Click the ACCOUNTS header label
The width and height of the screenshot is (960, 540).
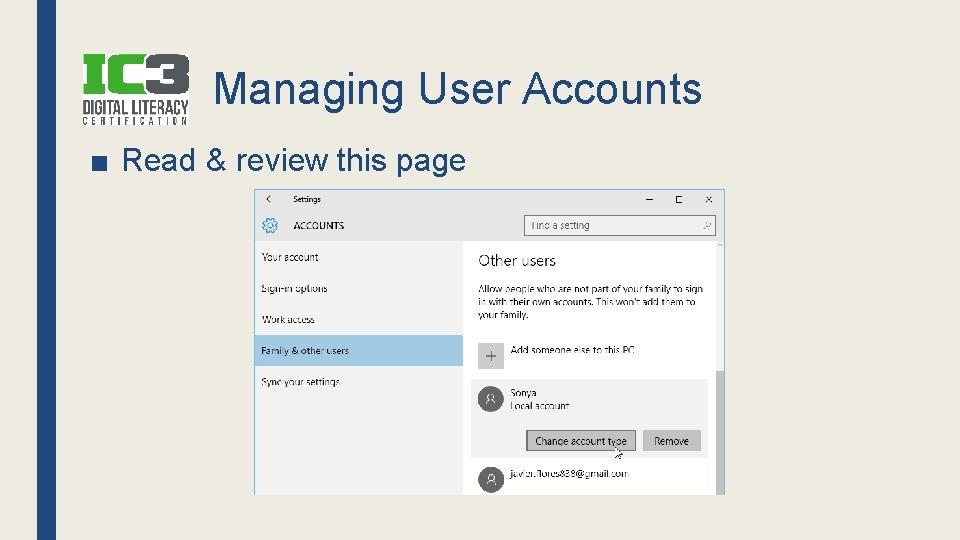pos(318,225)
